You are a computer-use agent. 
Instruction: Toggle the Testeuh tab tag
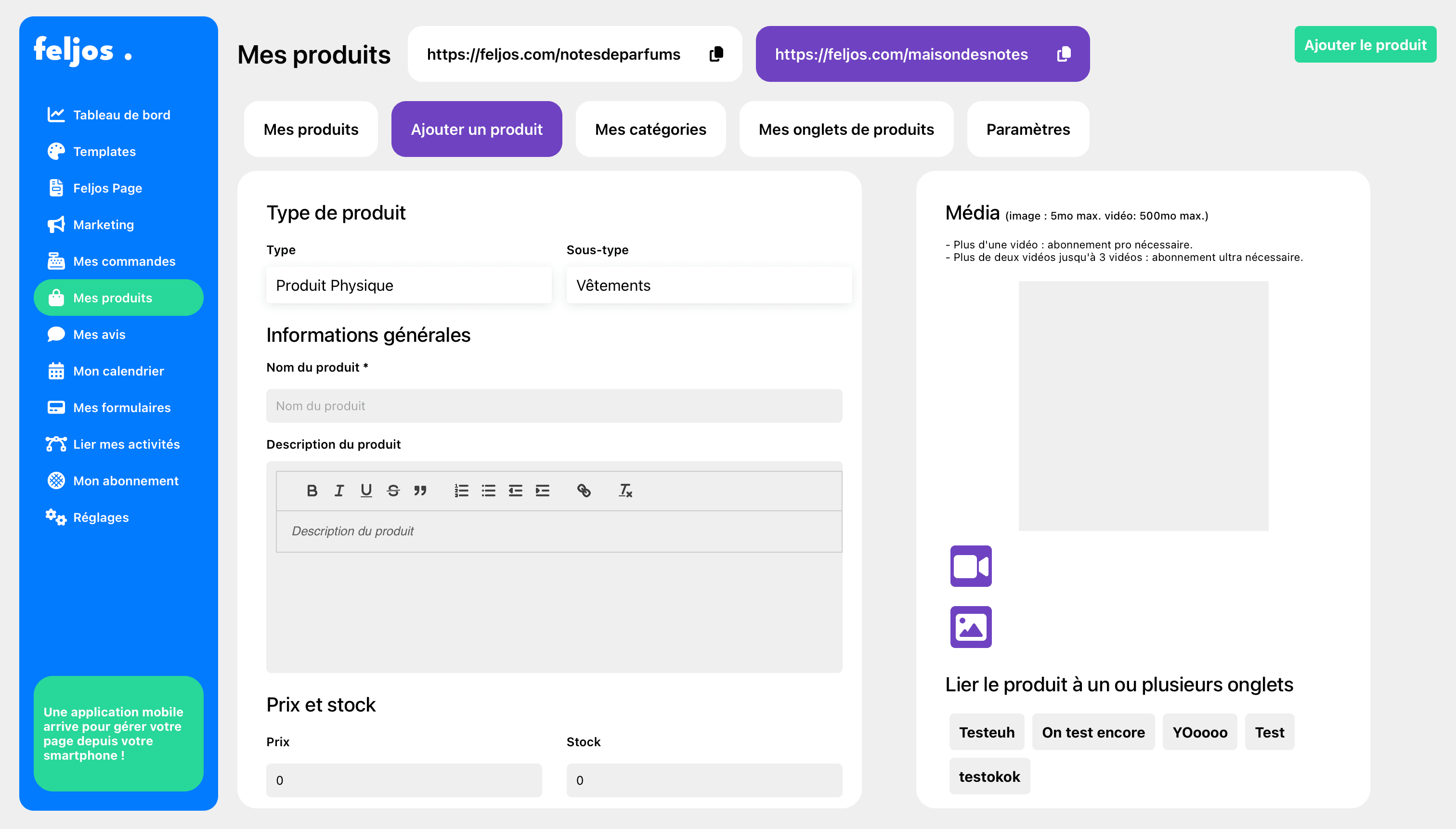986,732
